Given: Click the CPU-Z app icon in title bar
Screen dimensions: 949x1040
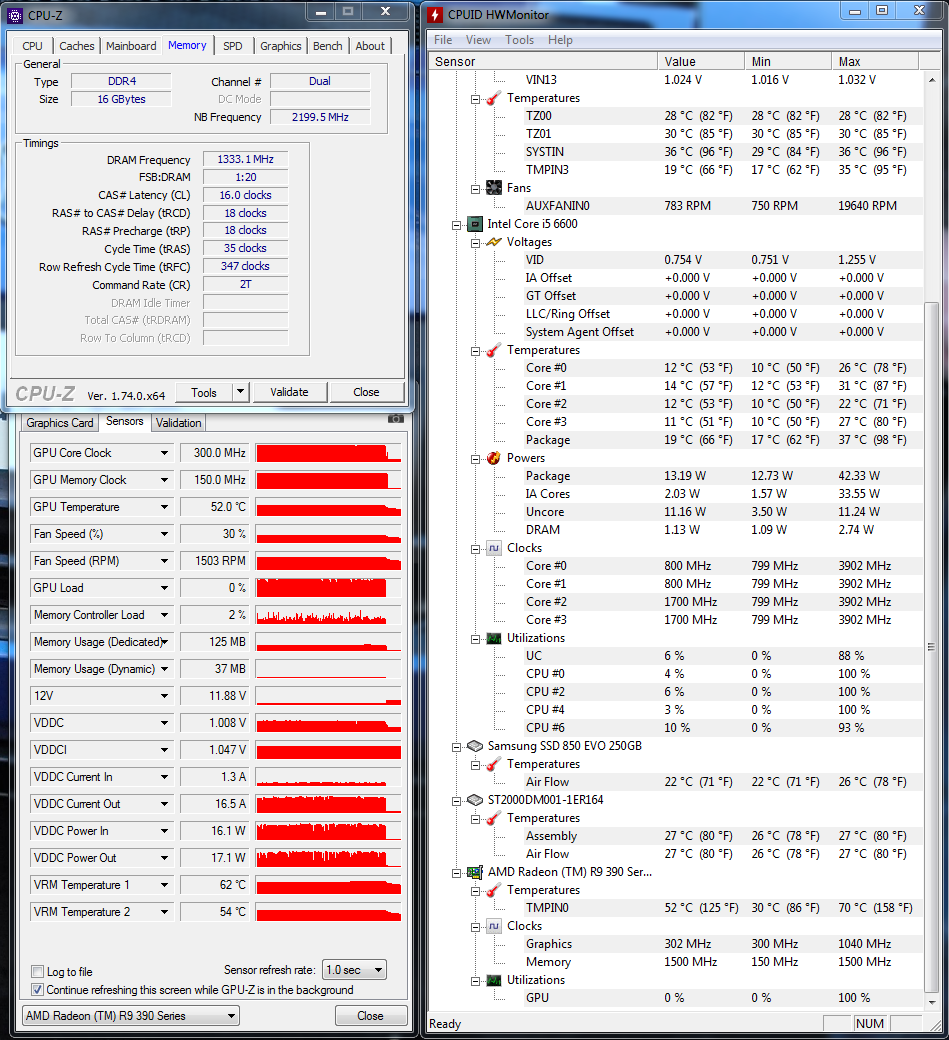Looking at the screenshot, I should coord(15,15).
